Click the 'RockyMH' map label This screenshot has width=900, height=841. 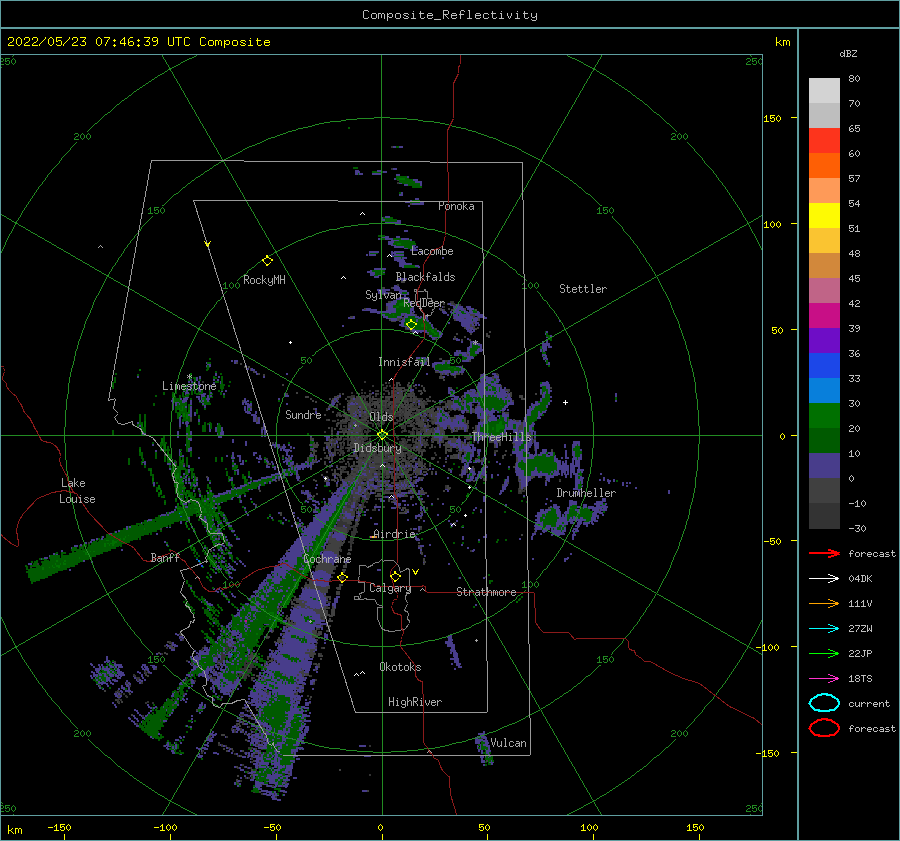point(264,280)
